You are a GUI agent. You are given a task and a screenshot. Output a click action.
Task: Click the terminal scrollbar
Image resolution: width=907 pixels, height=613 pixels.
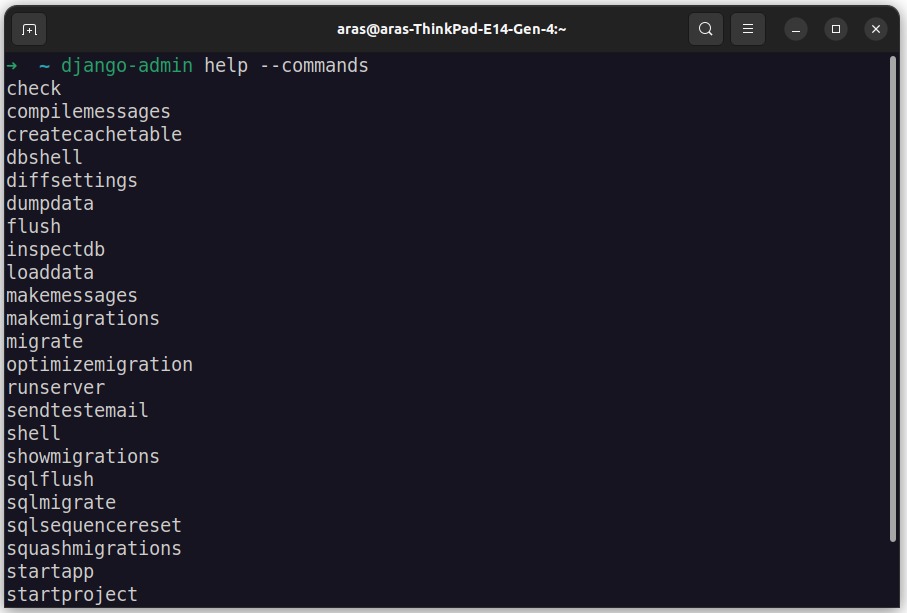[x=893, y=299]
